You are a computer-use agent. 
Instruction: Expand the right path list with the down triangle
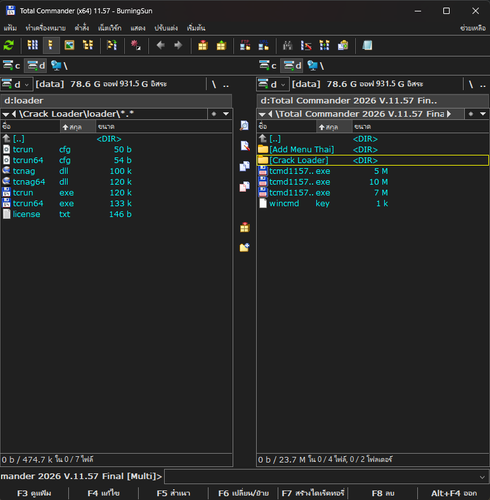(262, 114)
